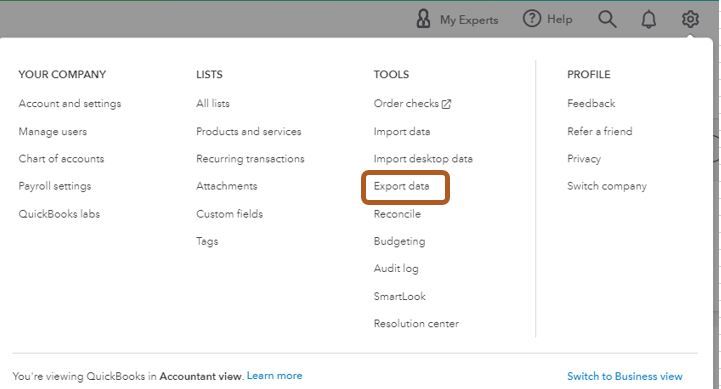Click Switch to Business view link
Screen dimensions: 721x389
[624, 376]
